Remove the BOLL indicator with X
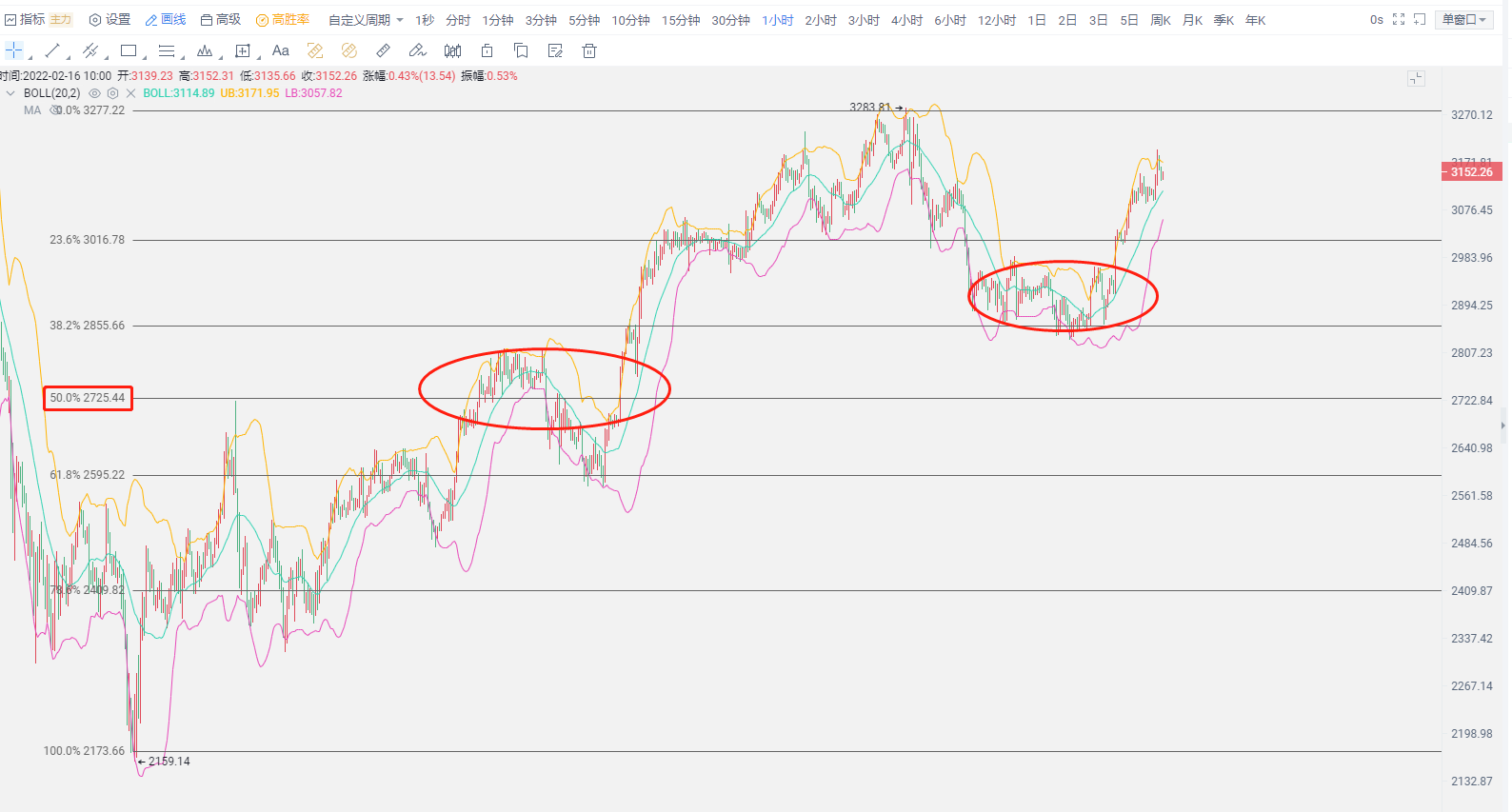 coord(131,93)
